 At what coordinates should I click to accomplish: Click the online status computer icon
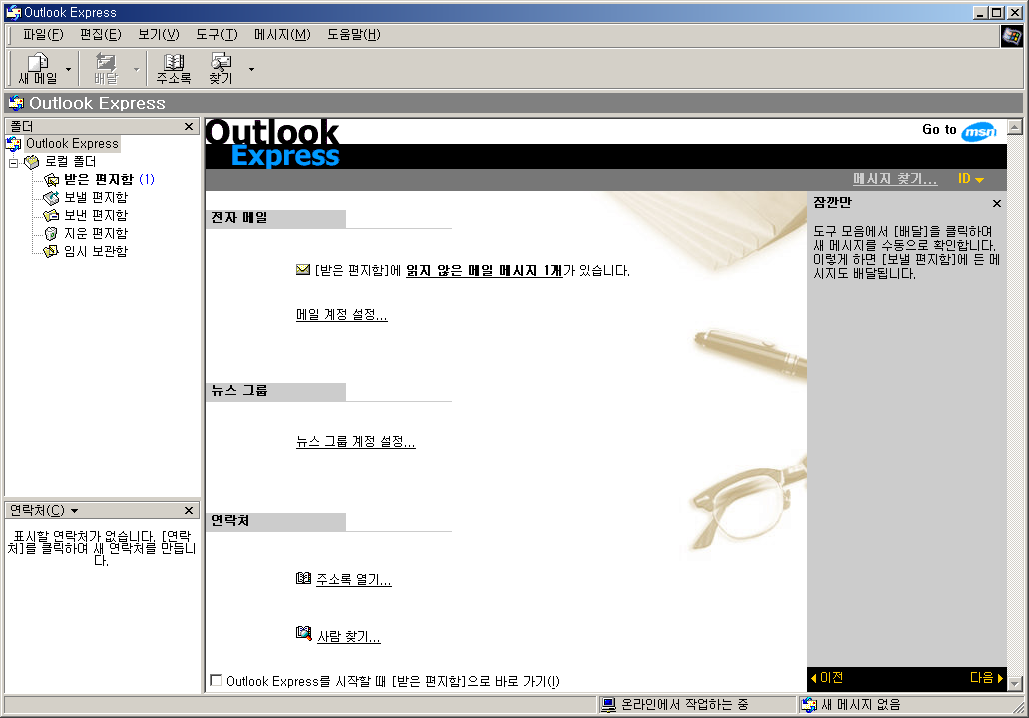click(x=609, y=705)
